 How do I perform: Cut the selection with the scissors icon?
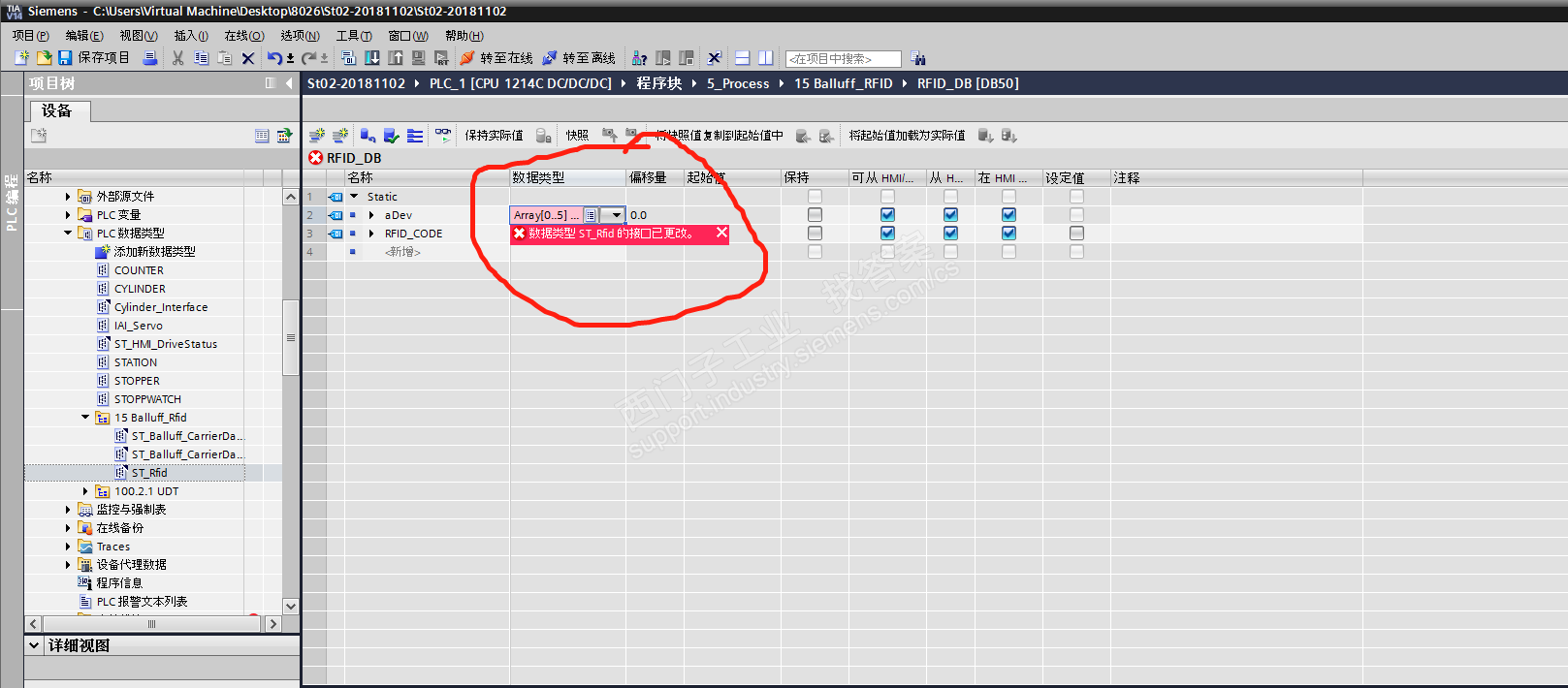177,58
